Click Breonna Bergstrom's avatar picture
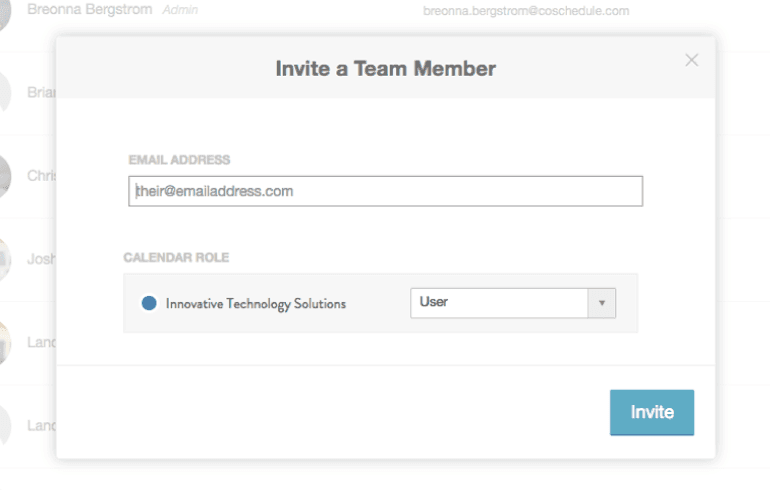 5,12
